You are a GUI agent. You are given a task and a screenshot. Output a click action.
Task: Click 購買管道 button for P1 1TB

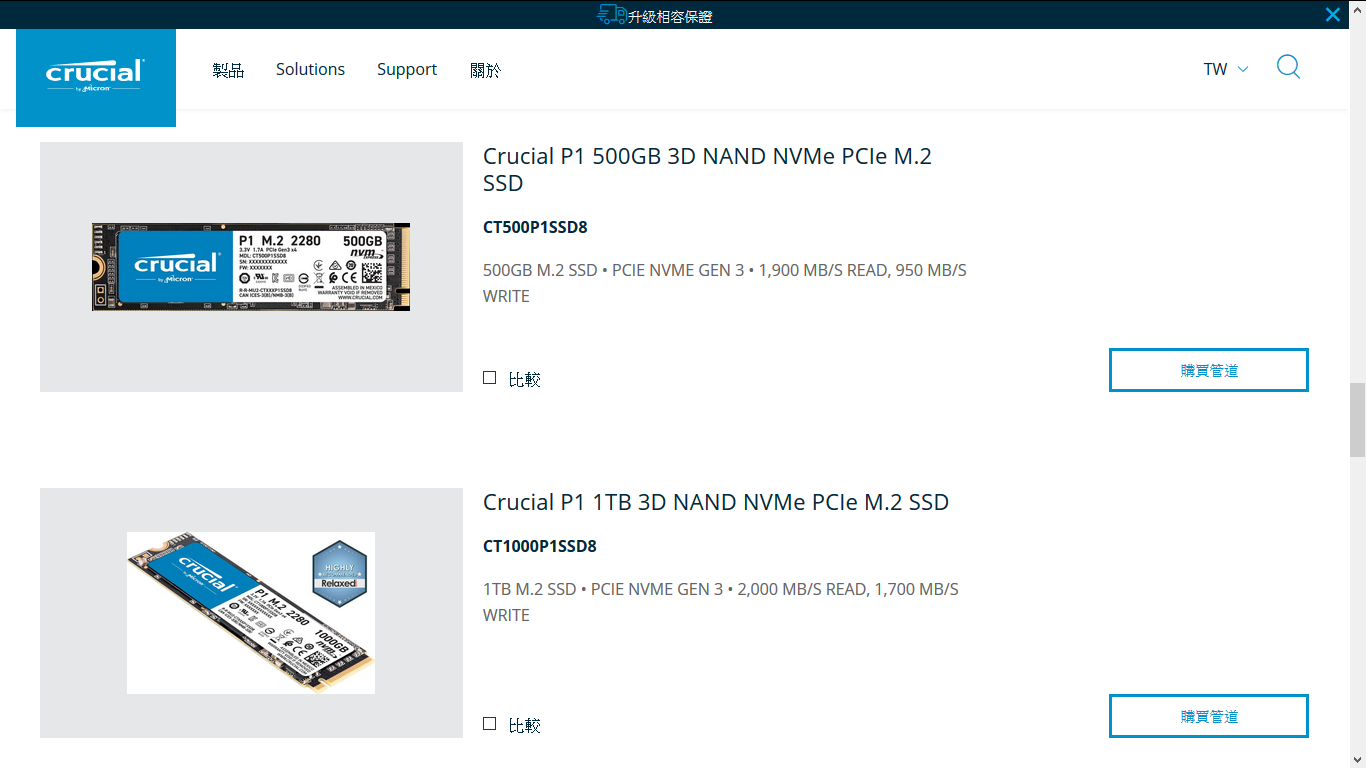click(x=1209, y=716)
